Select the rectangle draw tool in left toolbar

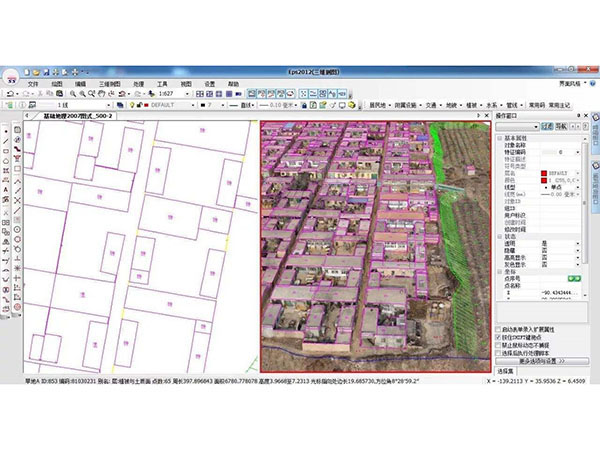(x=6, y=152)
